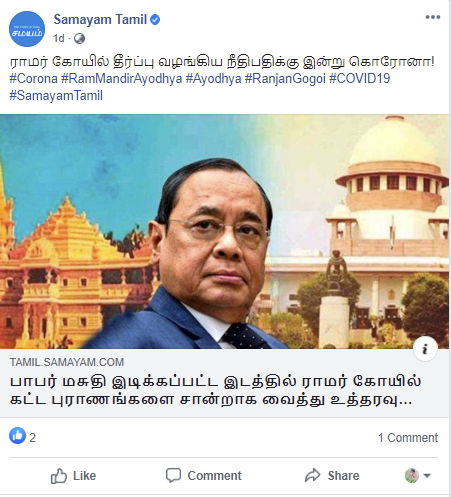Click the thumbs-up Like icon
Viewport: 451px width, 497px height.
tap(59, 476)
